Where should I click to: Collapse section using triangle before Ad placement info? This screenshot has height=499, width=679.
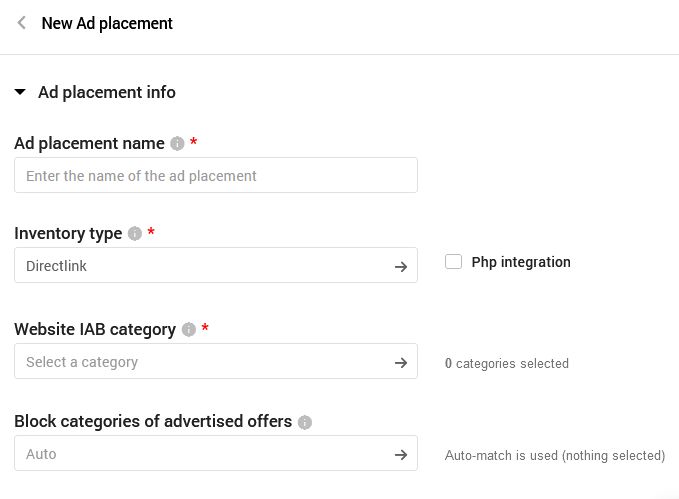point(20,92)
